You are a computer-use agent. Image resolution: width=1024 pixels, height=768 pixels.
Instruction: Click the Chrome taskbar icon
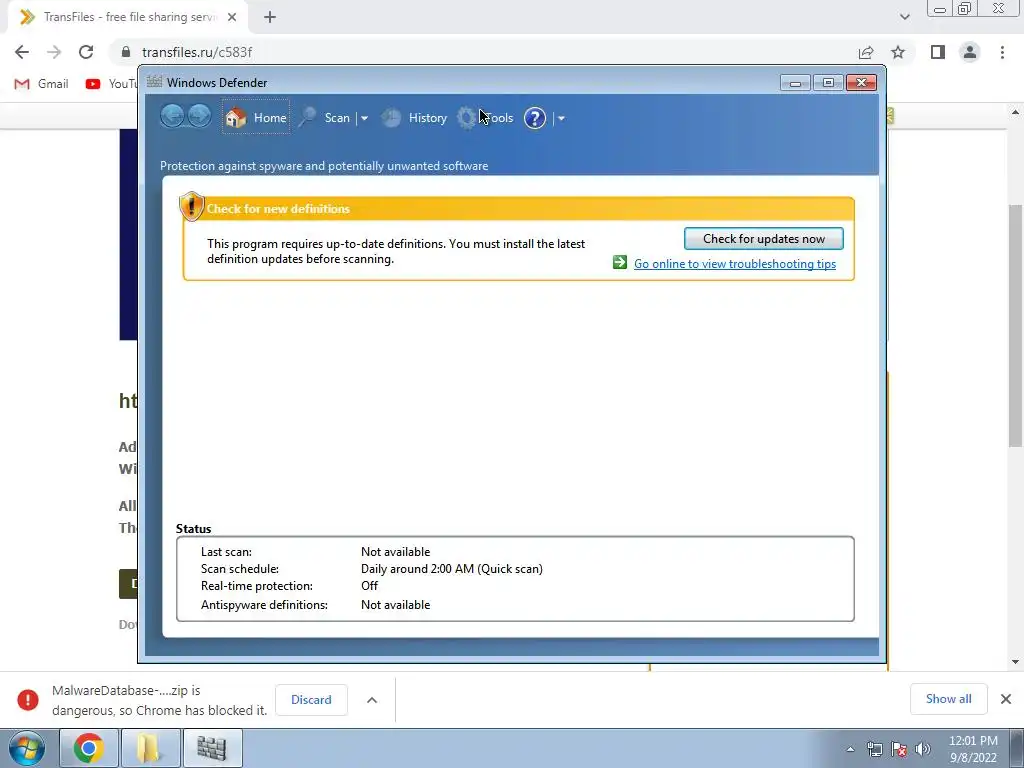click(x=88, y=748)
